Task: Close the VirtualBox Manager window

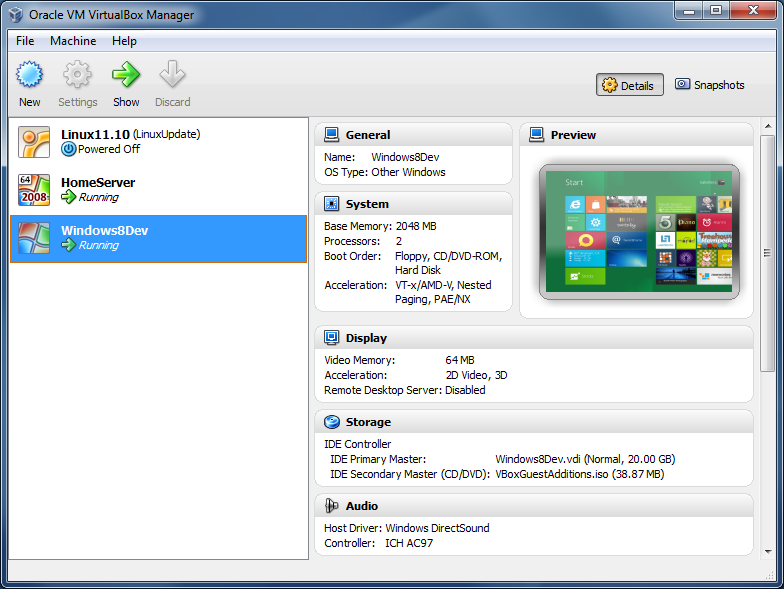Action: 754,10
